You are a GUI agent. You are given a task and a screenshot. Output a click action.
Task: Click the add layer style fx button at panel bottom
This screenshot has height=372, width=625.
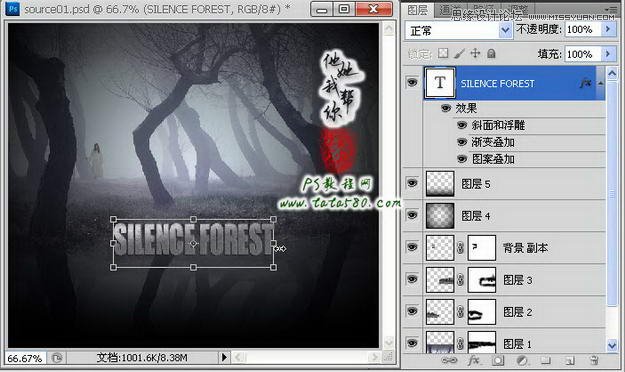474,360
